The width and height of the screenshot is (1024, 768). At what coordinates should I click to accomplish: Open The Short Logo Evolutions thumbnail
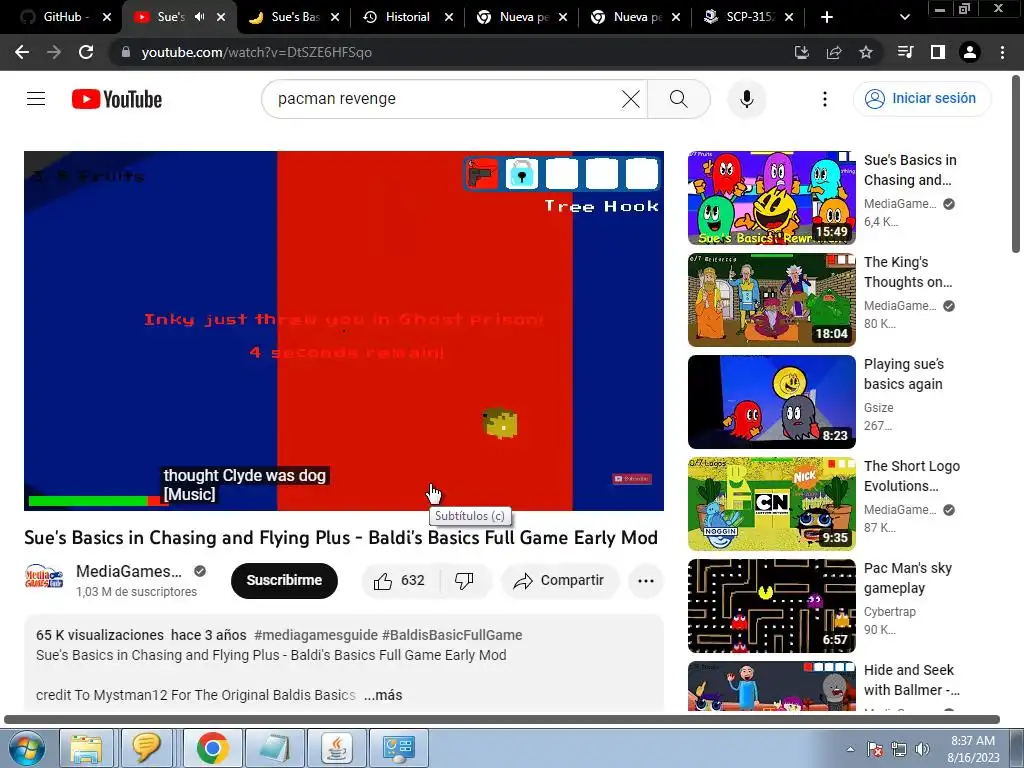(771, 504)
